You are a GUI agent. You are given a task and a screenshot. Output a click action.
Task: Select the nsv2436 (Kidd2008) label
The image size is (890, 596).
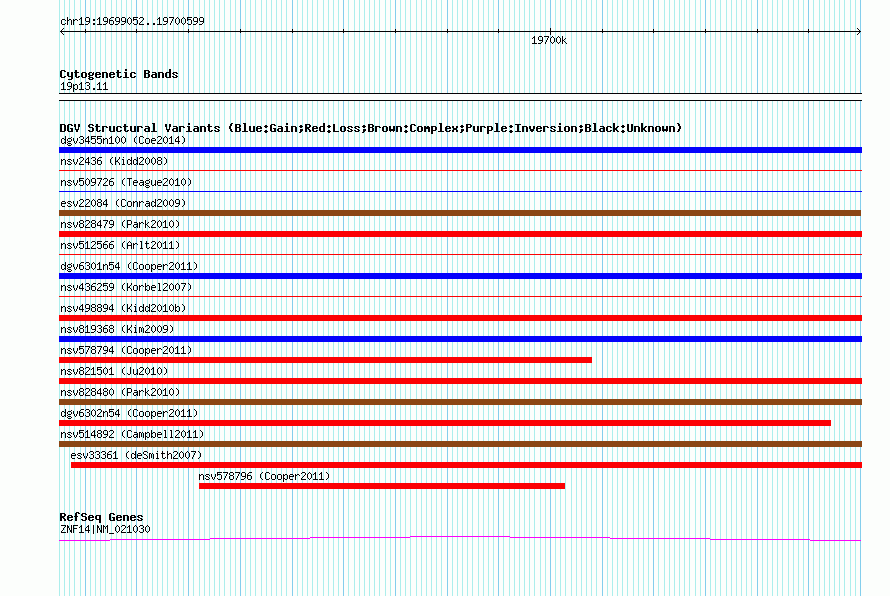pos(114,161)
